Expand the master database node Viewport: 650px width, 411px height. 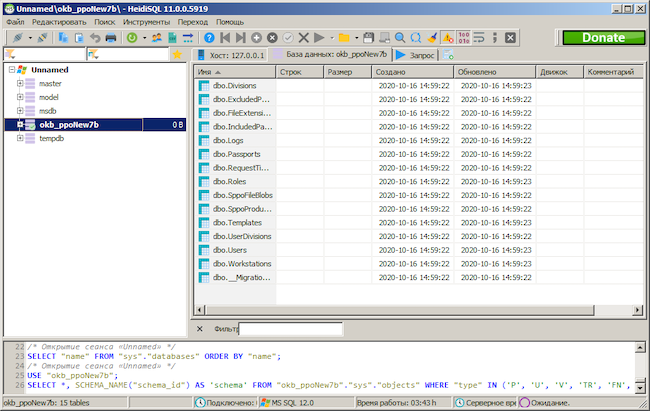[20, 84]
